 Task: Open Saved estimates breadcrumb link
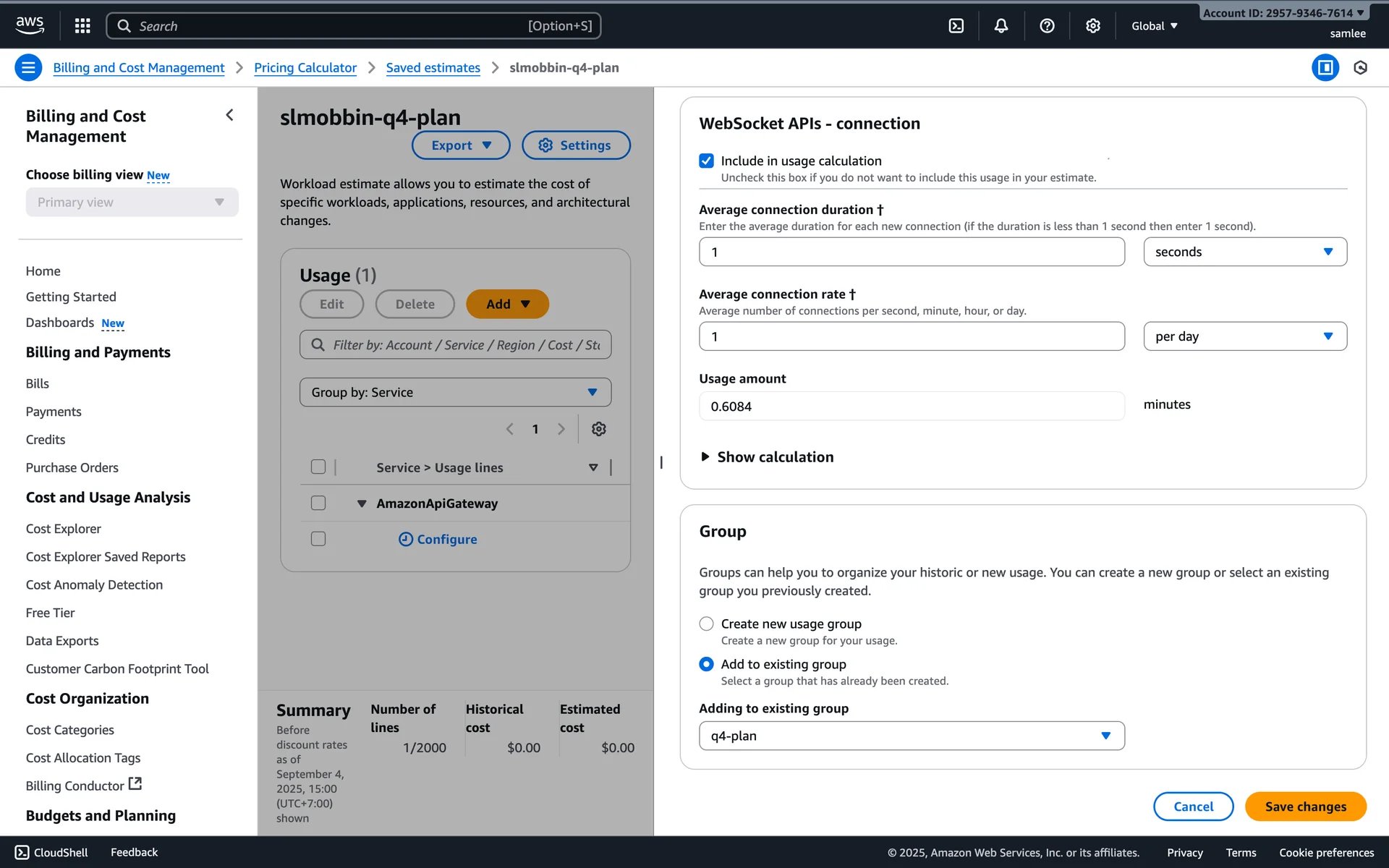coord(433,68)
